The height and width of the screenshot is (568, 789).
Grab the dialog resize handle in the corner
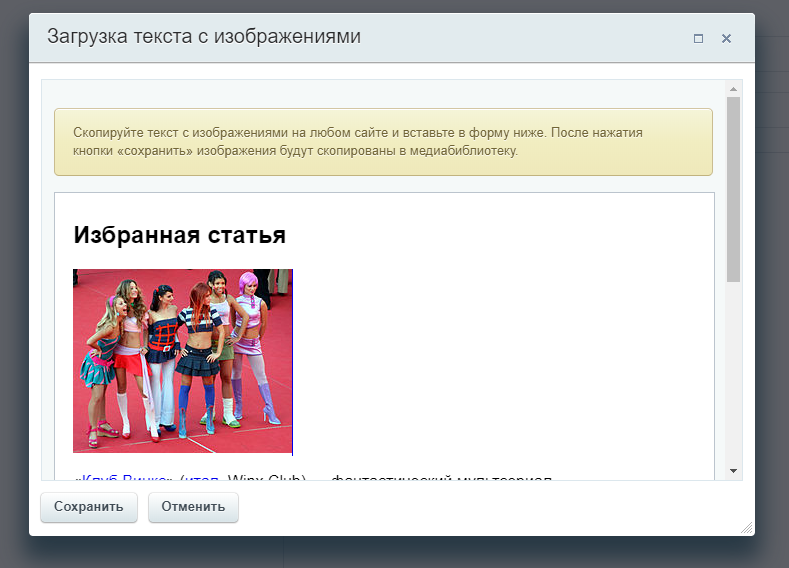coord(746,527)
